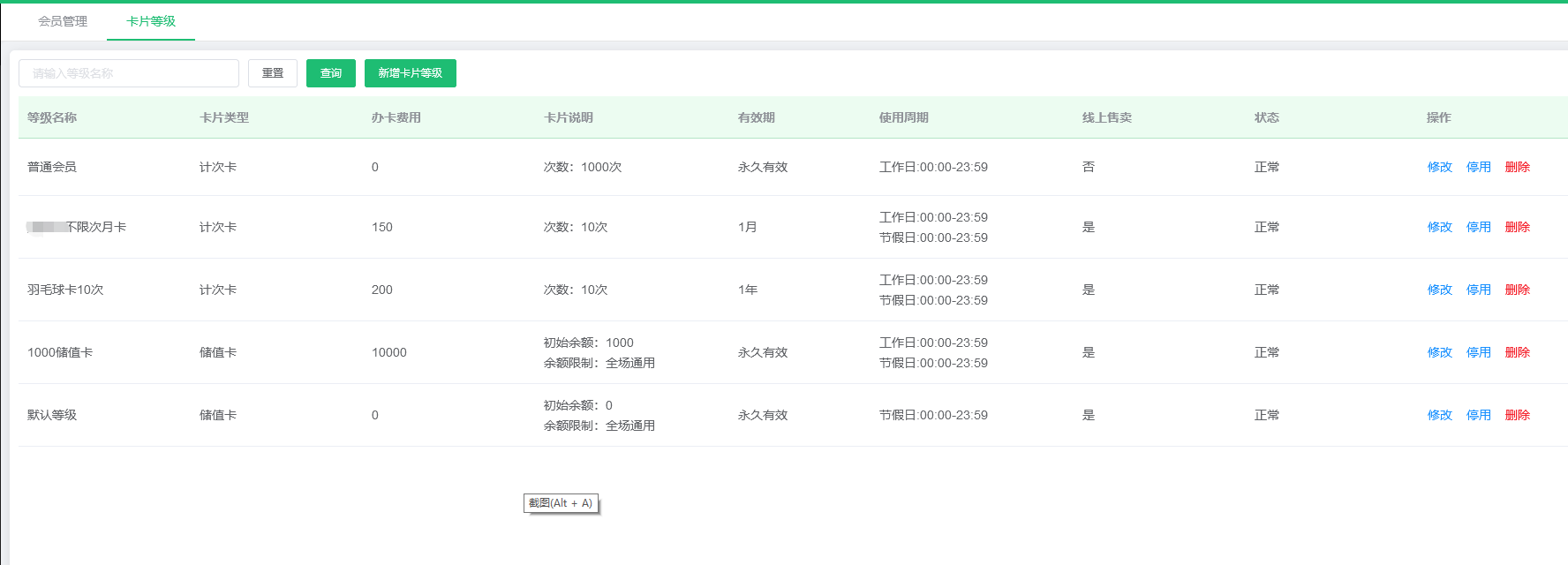1568x565 pixels.
Task: Click 修改 for the 不限次月卡 row
Action: click(1440, 227)
